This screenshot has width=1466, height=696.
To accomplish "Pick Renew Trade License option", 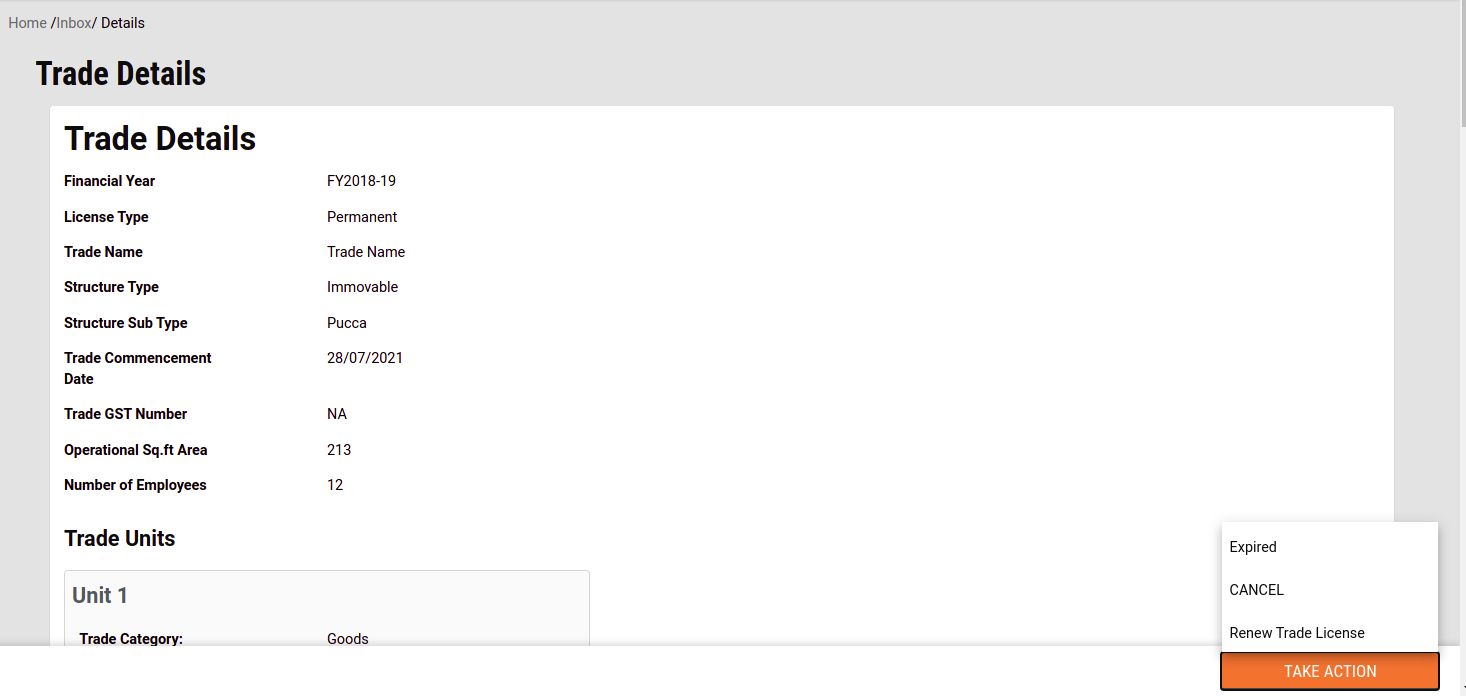I will (1296, 633).
